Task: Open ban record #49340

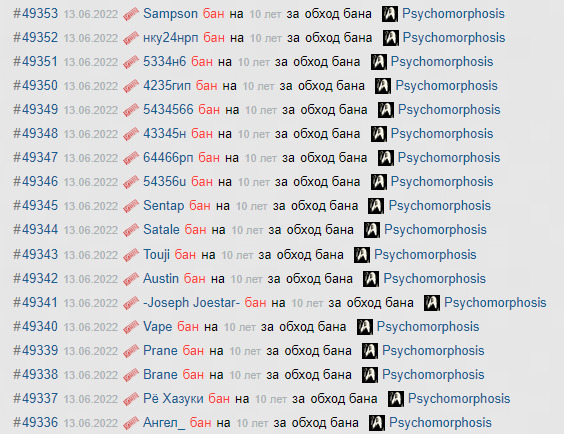Action: 35,327
